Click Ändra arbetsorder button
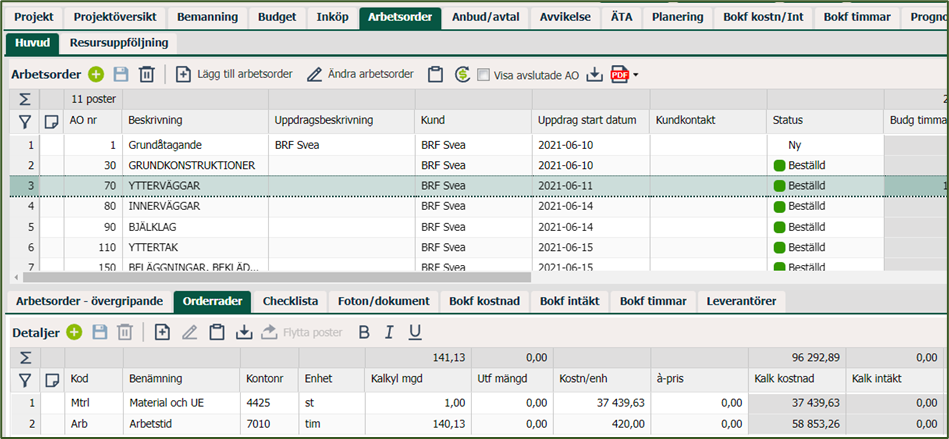The image size is (949, 439). [x=360, y=74]
